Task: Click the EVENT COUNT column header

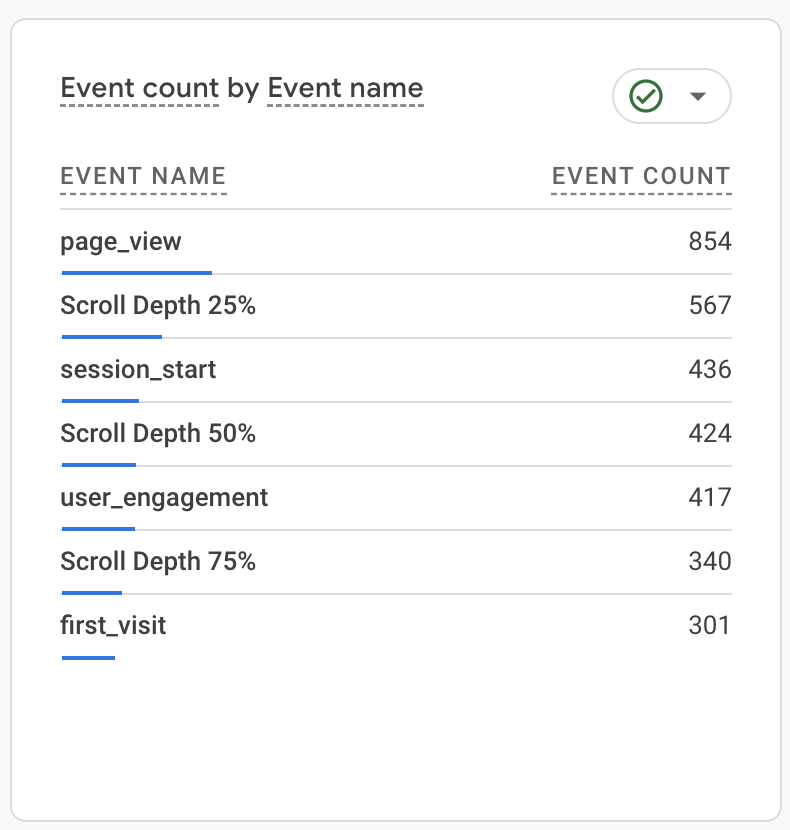Action: [641, 177]
